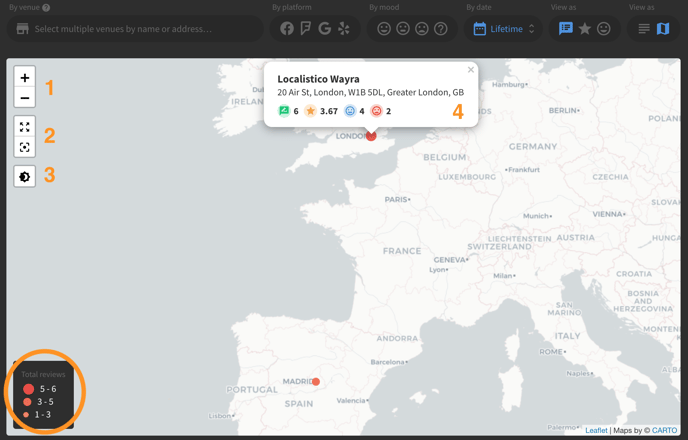The width and height of the screenshot is (688, 440).
Task: Switch to map view
Action: pyautogui.click(x=663, y=29)
